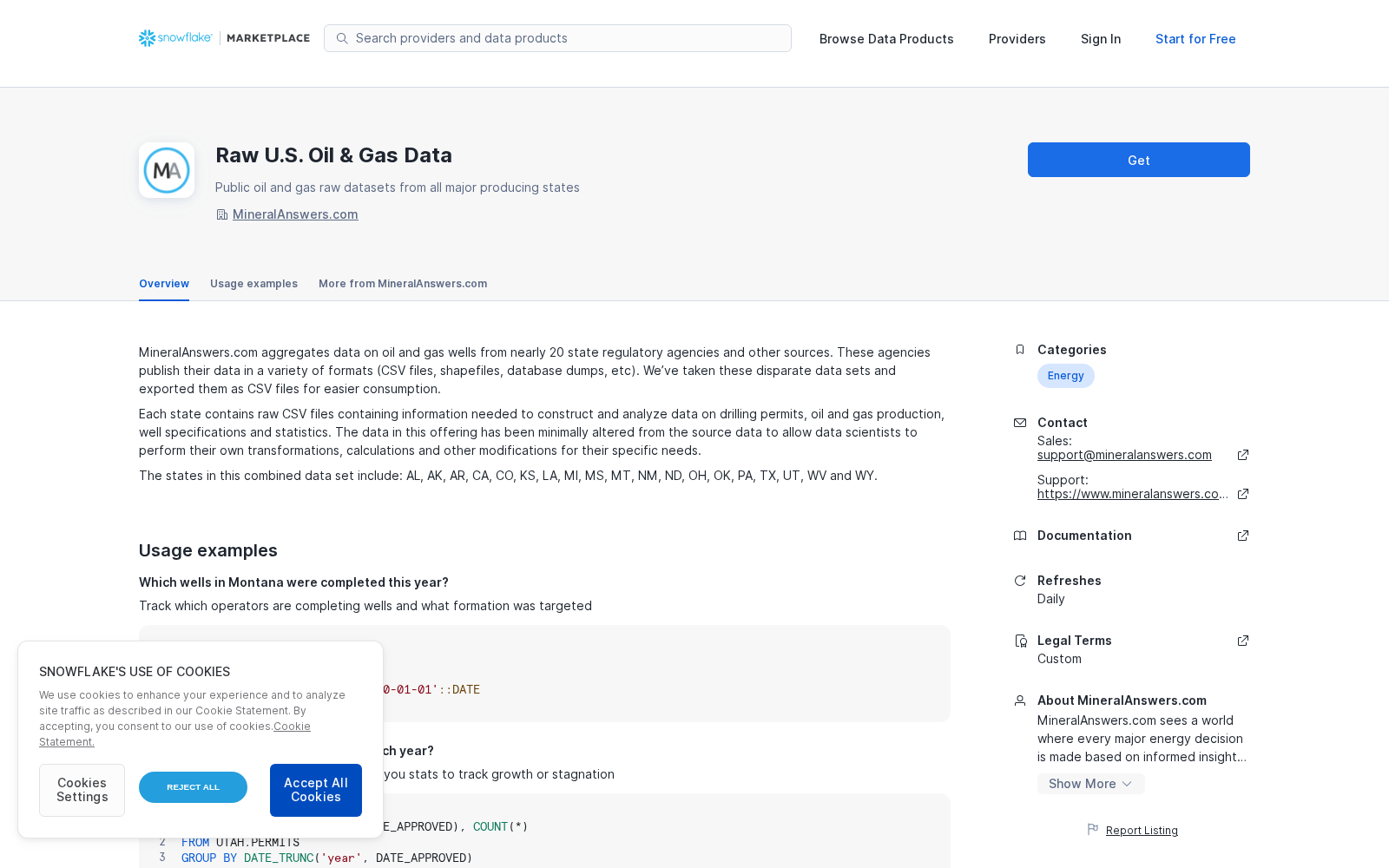1389x868 pixels.
Task: Open external link icon for support URL
Action: [1243, 494]
